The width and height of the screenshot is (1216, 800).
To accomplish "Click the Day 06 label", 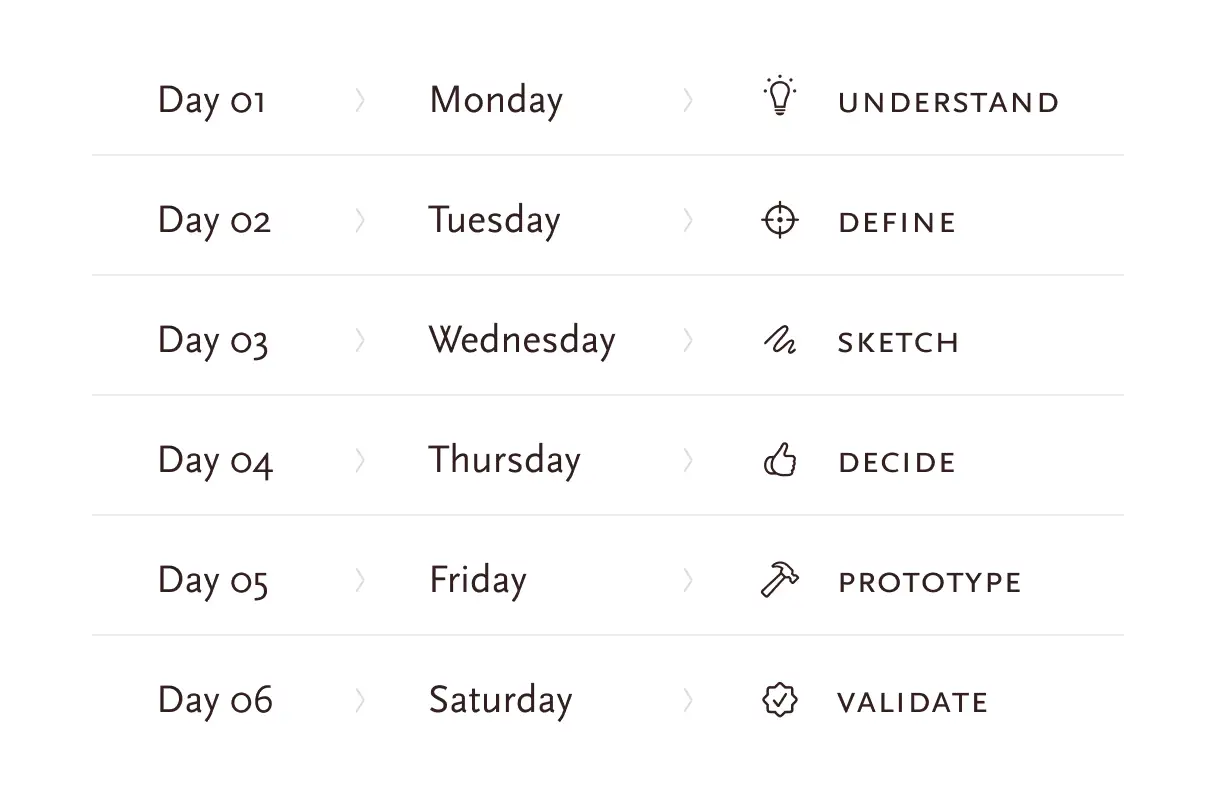I will tap(215, 700).
